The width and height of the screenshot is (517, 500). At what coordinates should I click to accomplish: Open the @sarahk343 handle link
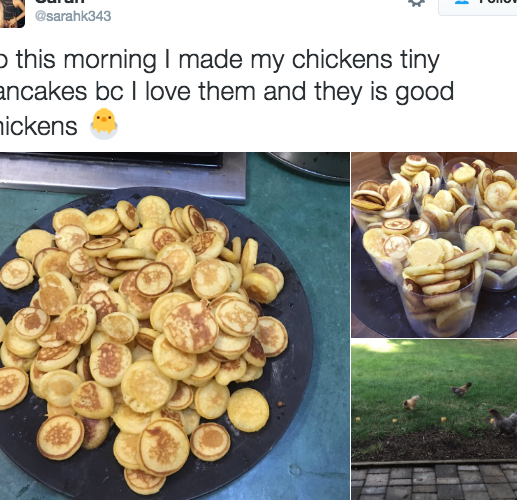tap(73, 16)
